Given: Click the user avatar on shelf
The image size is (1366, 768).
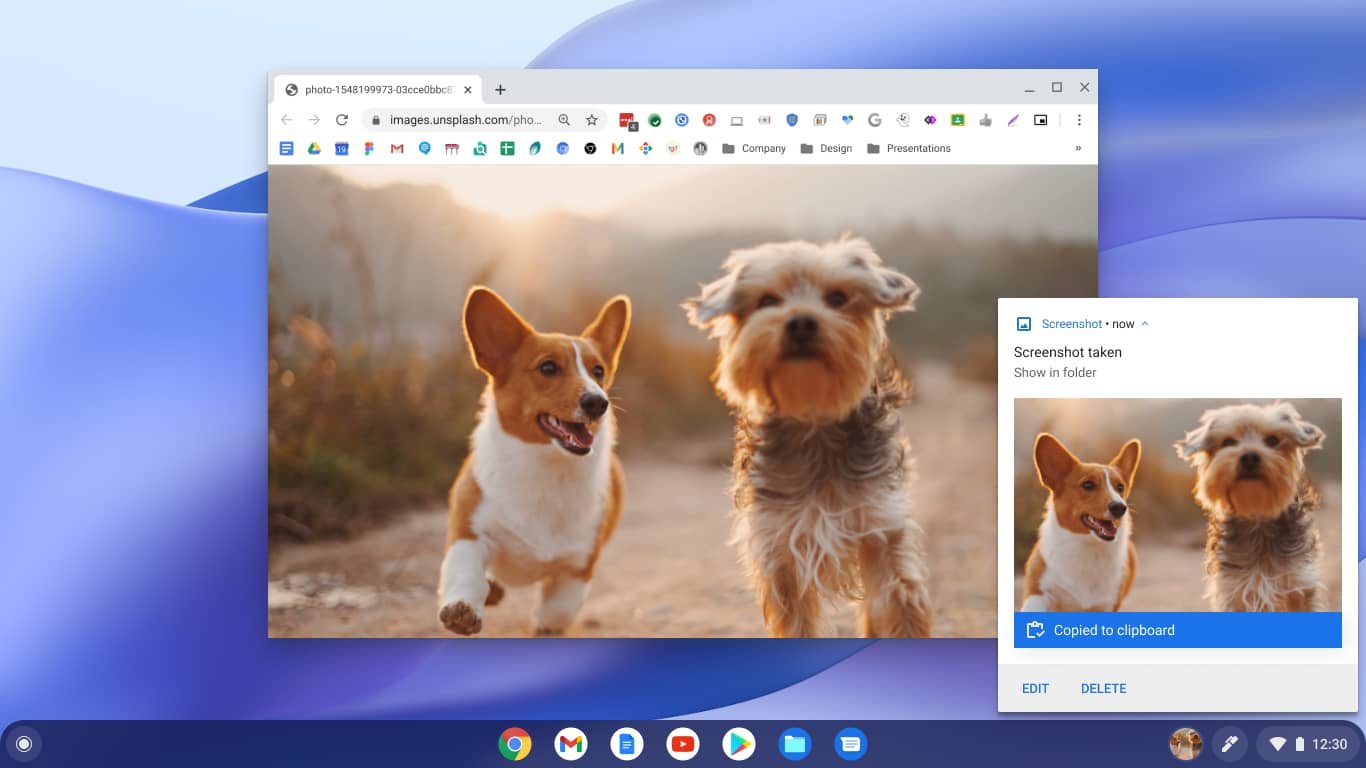Looking at the screenshot, I should pos(1186,744).
